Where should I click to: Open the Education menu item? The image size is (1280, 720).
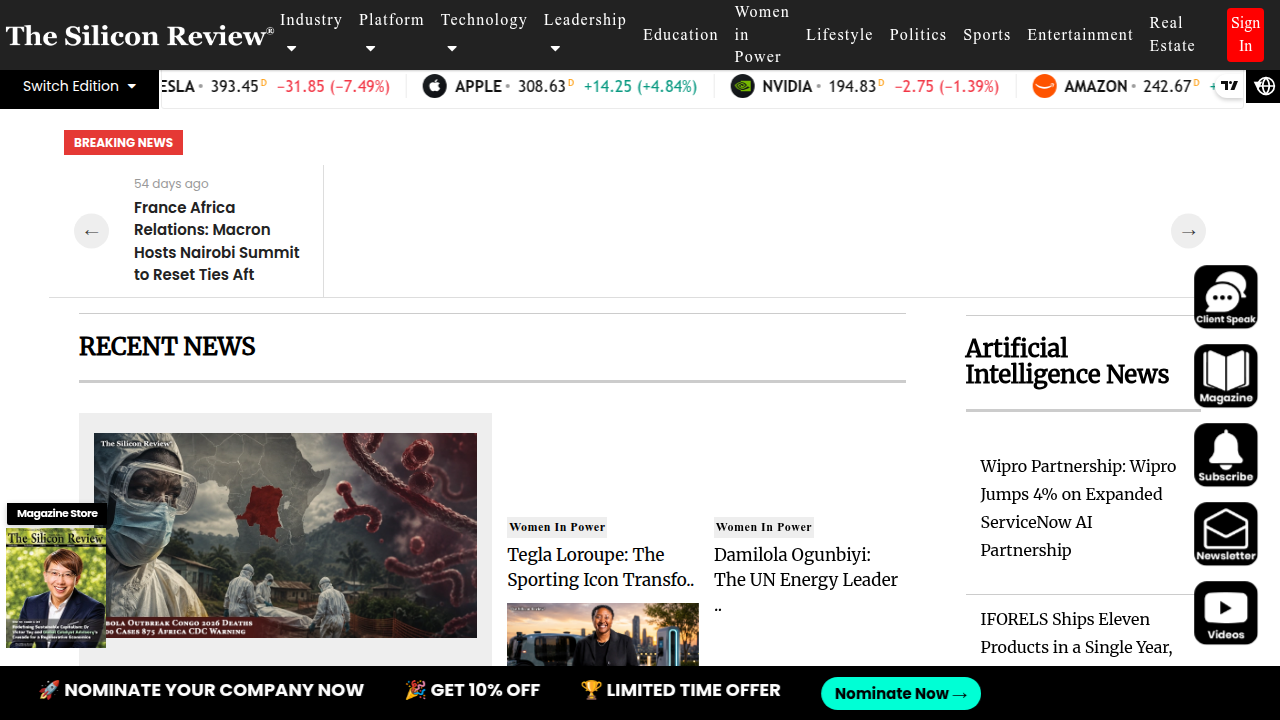(680, 34)
